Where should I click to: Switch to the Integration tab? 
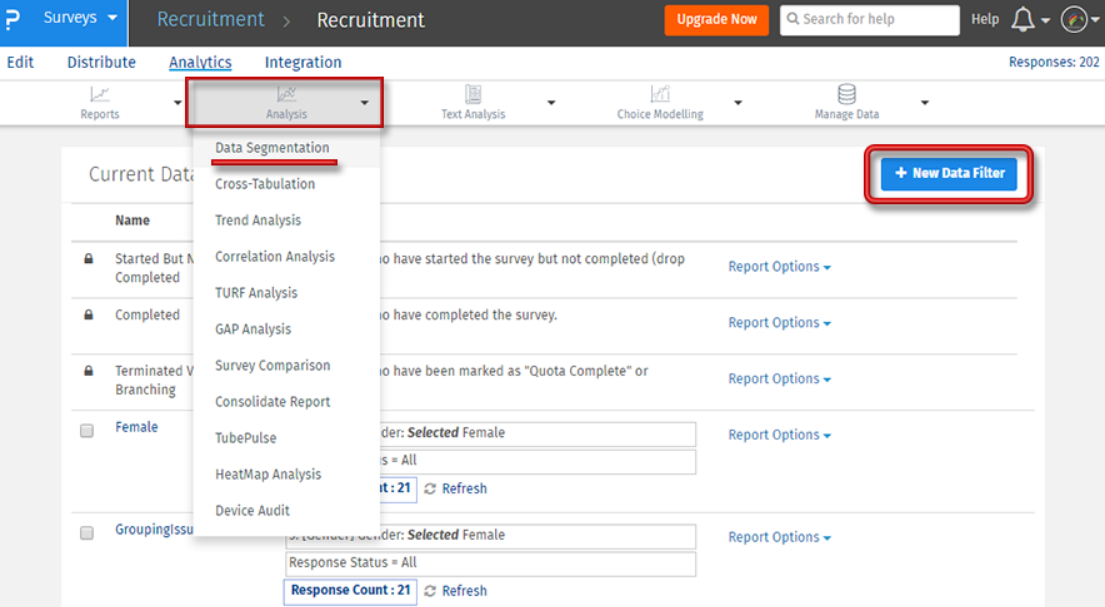click(303, 62)
